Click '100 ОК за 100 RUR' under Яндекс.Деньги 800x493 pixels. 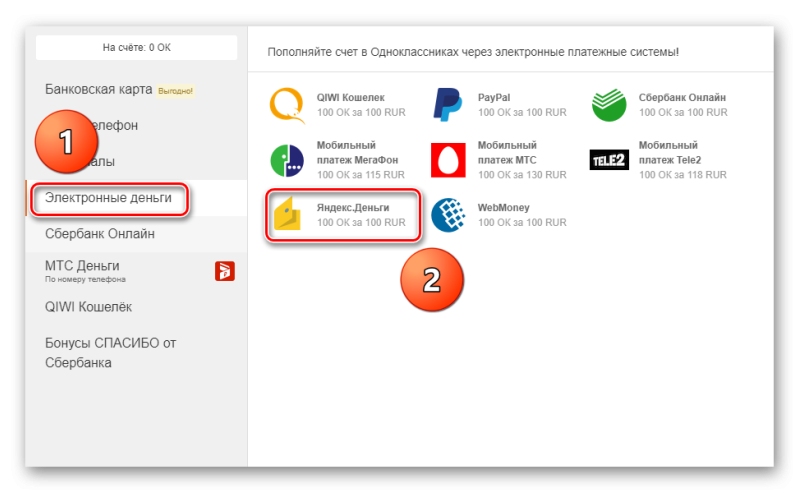coord(361,223)
